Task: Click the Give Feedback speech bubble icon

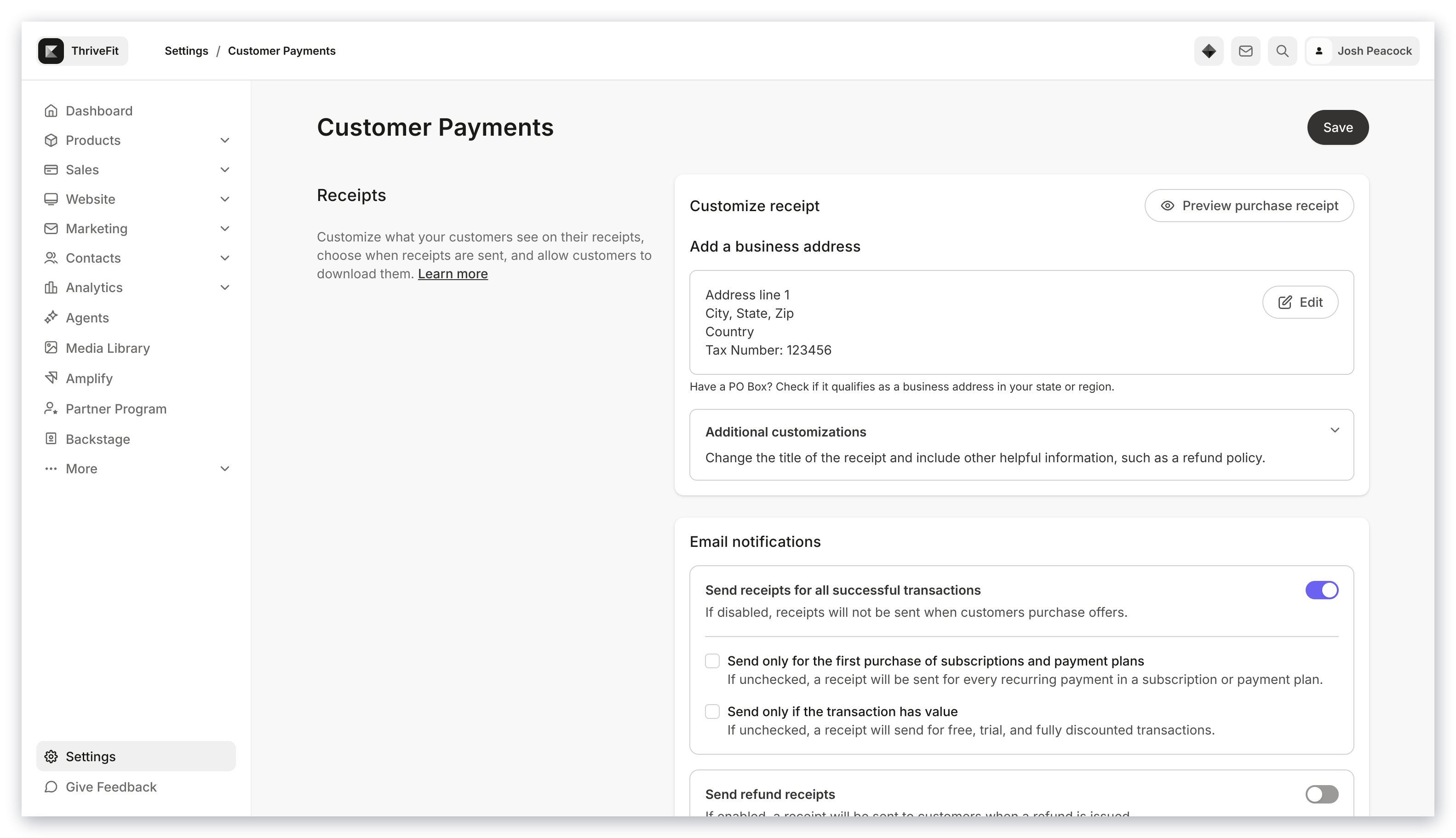Action: pyautogui.click(x=51, y=787)
